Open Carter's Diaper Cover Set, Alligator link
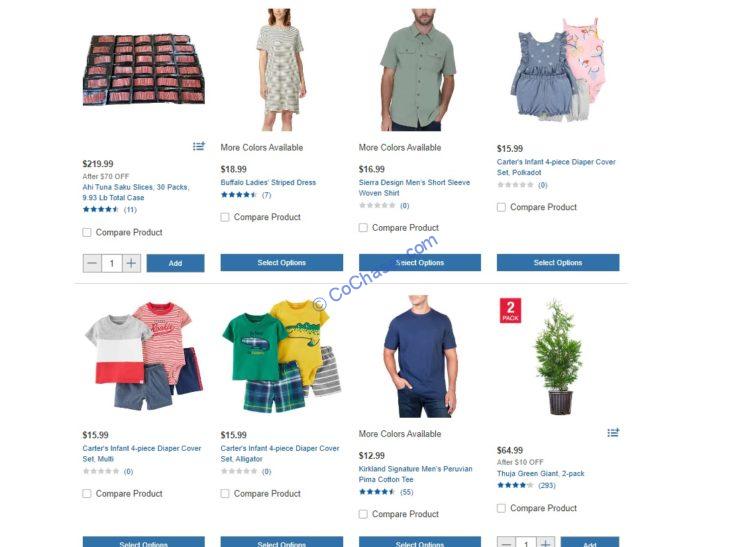 280,453
